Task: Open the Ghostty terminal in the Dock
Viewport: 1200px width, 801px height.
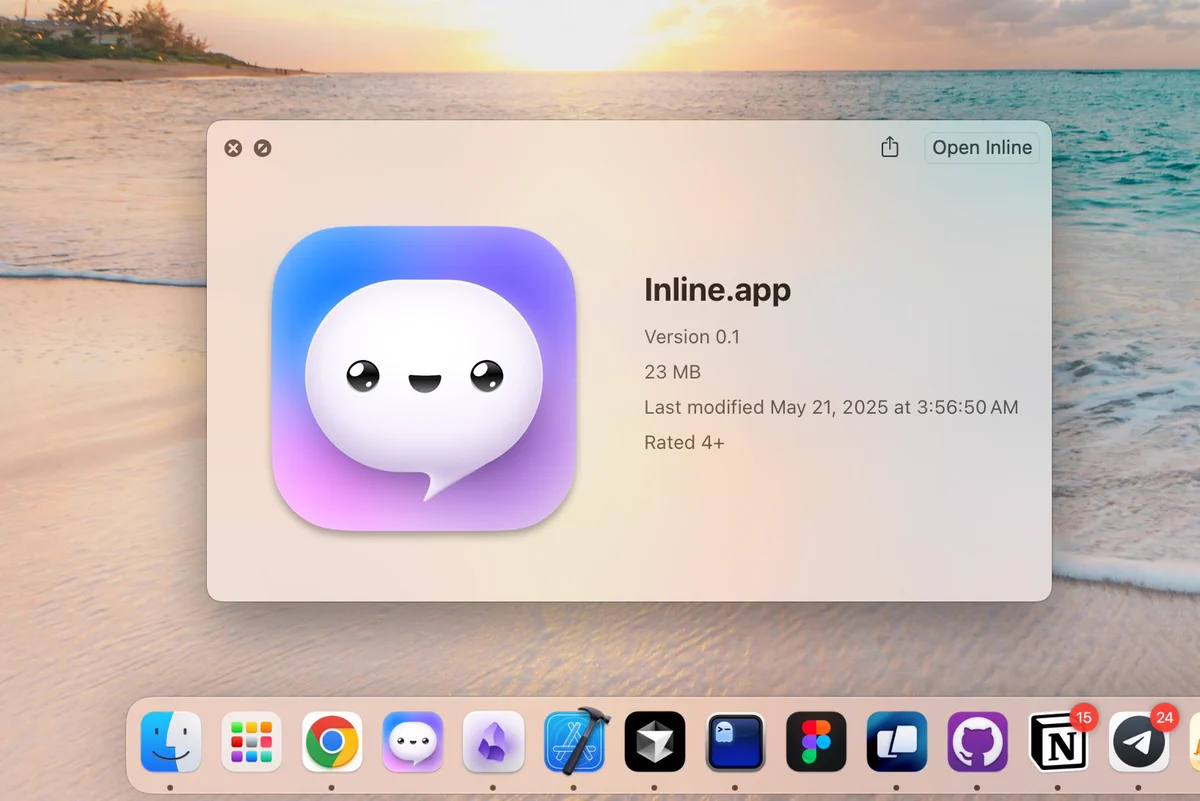Action: point(735,742)
